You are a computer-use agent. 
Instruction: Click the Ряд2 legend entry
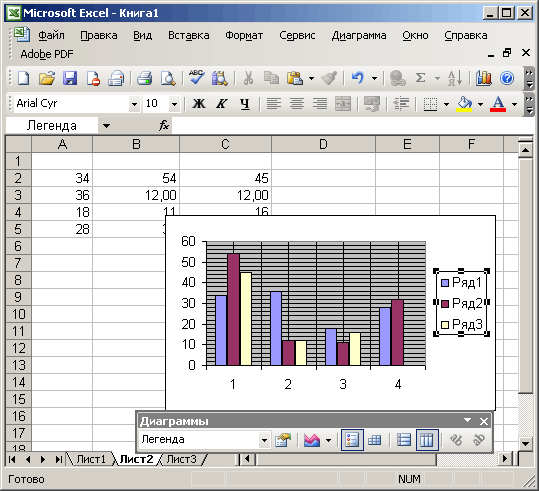coord(462,303)
